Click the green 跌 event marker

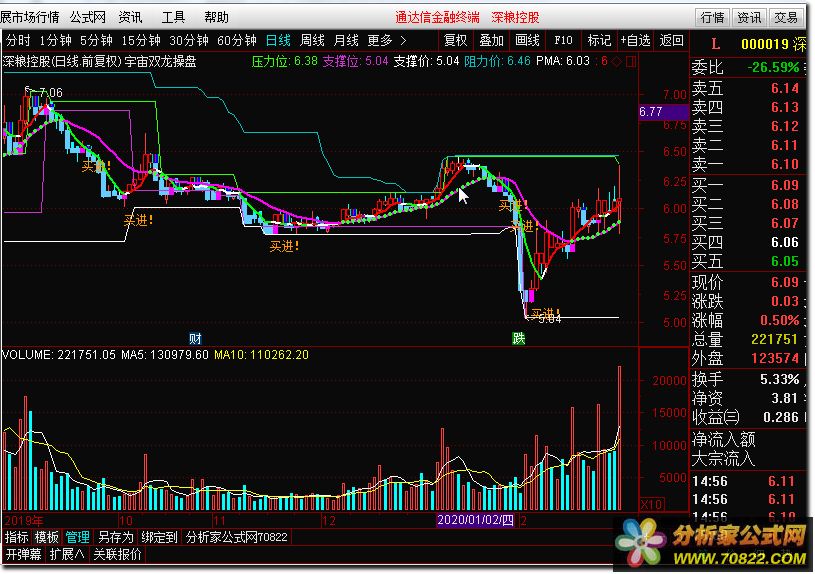(519, 338)
